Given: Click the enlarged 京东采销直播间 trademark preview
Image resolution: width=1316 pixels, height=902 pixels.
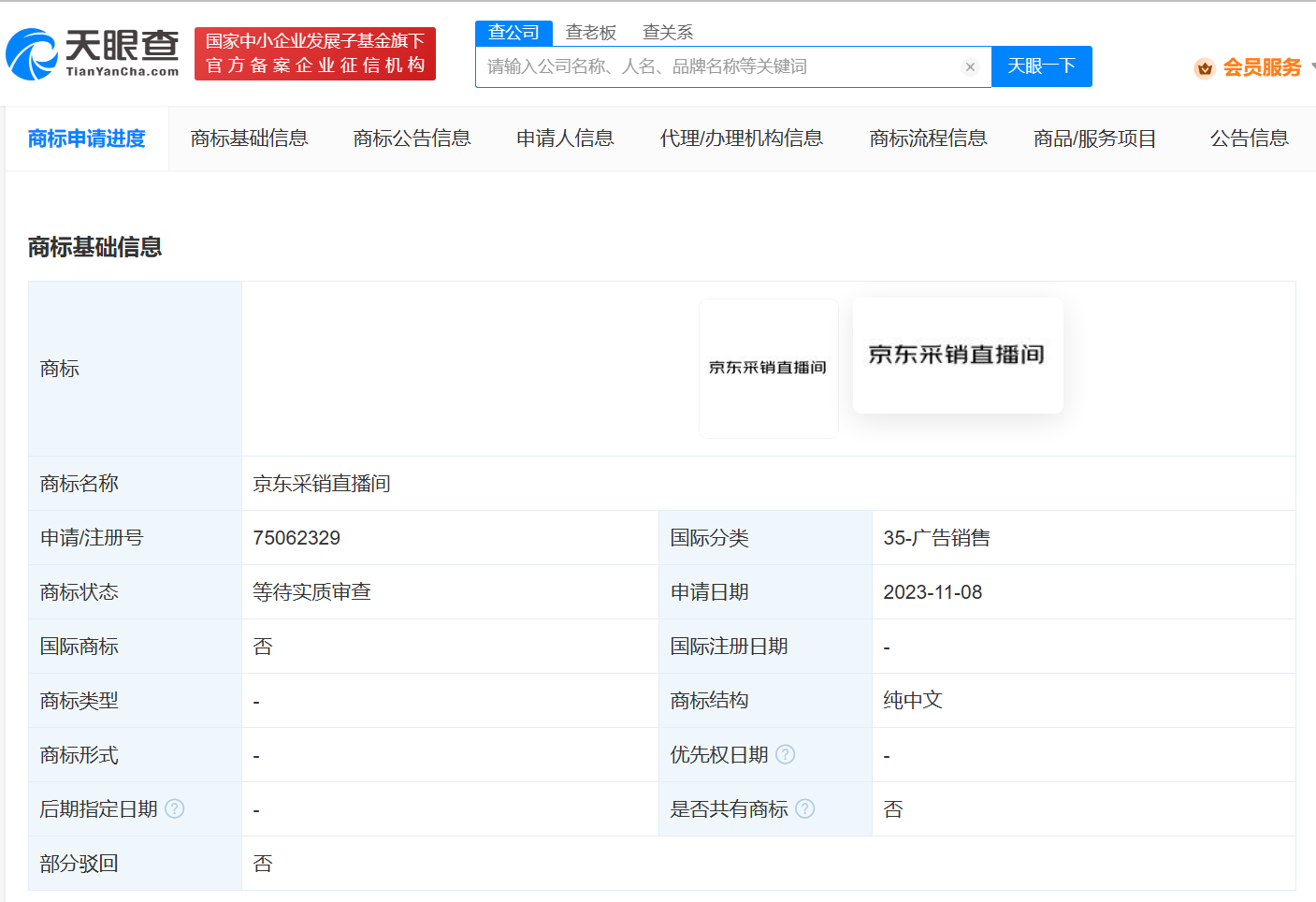Looking at the screenshot, I should (958, 356).
